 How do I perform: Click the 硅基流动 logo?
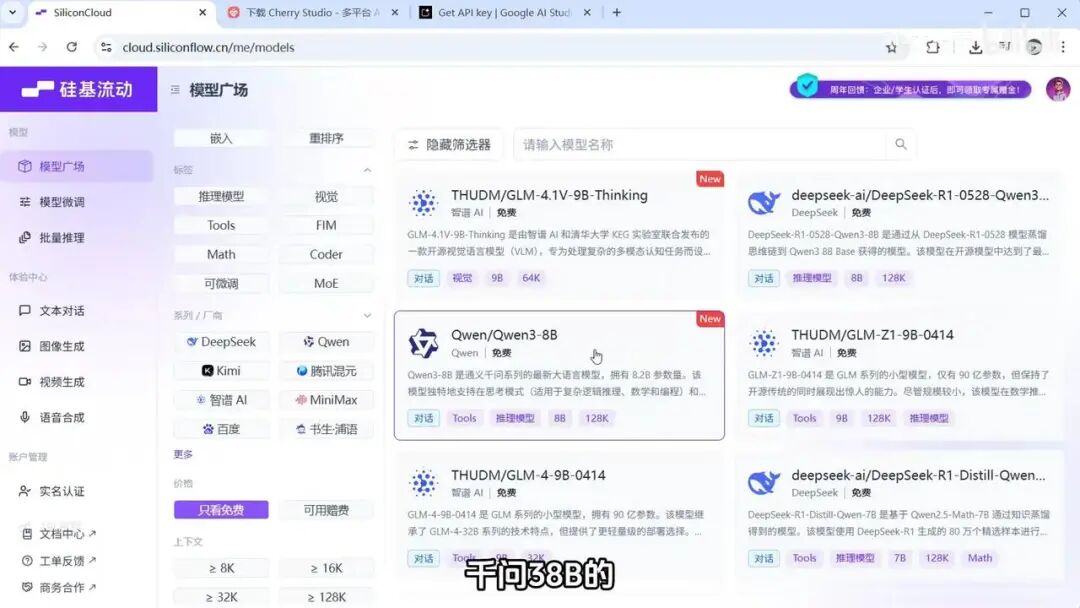[78, 90]
